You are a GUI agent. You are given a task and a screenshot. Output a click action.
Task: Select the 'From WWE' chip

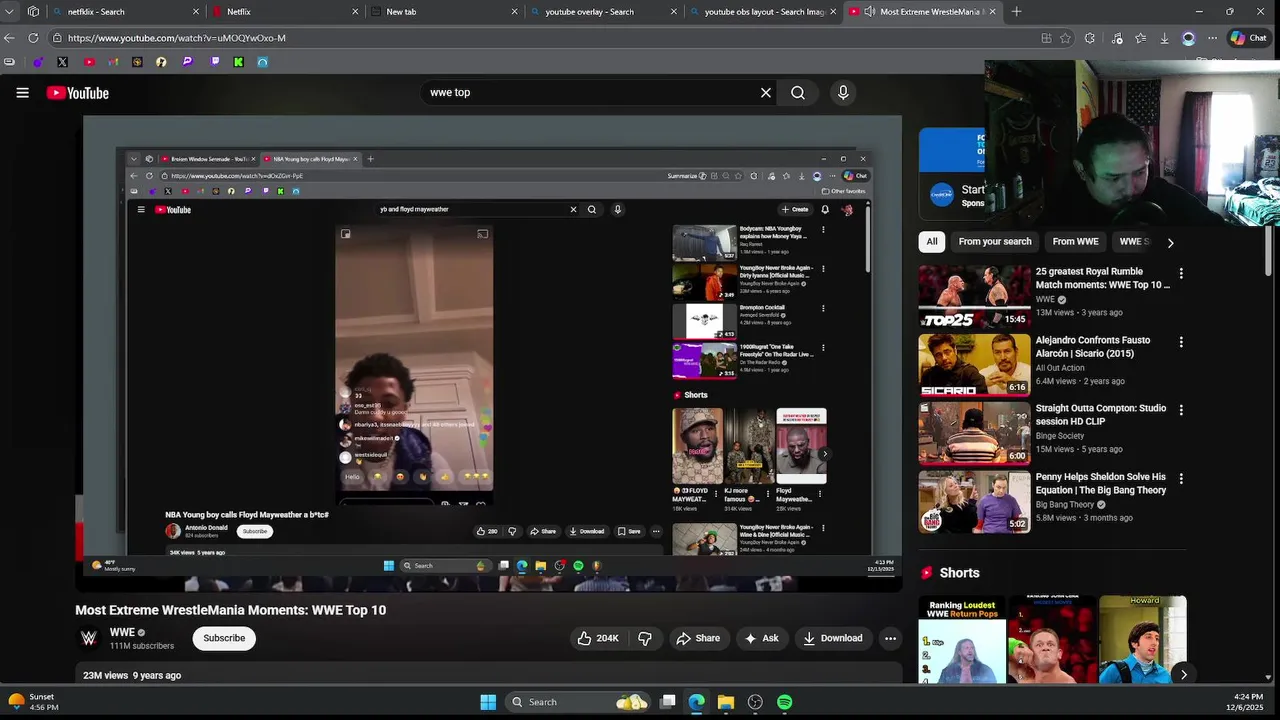tap(1075, 241)
